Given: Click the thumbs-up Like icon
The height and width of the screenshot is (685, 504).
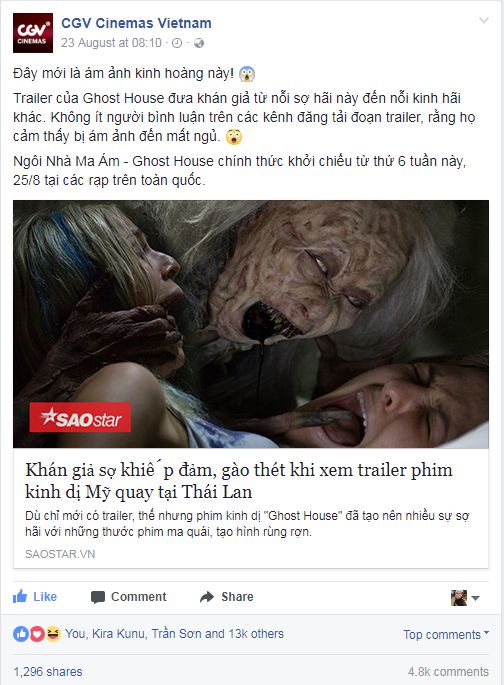Looking at the screenshot, I should click(x=20, y=596).
